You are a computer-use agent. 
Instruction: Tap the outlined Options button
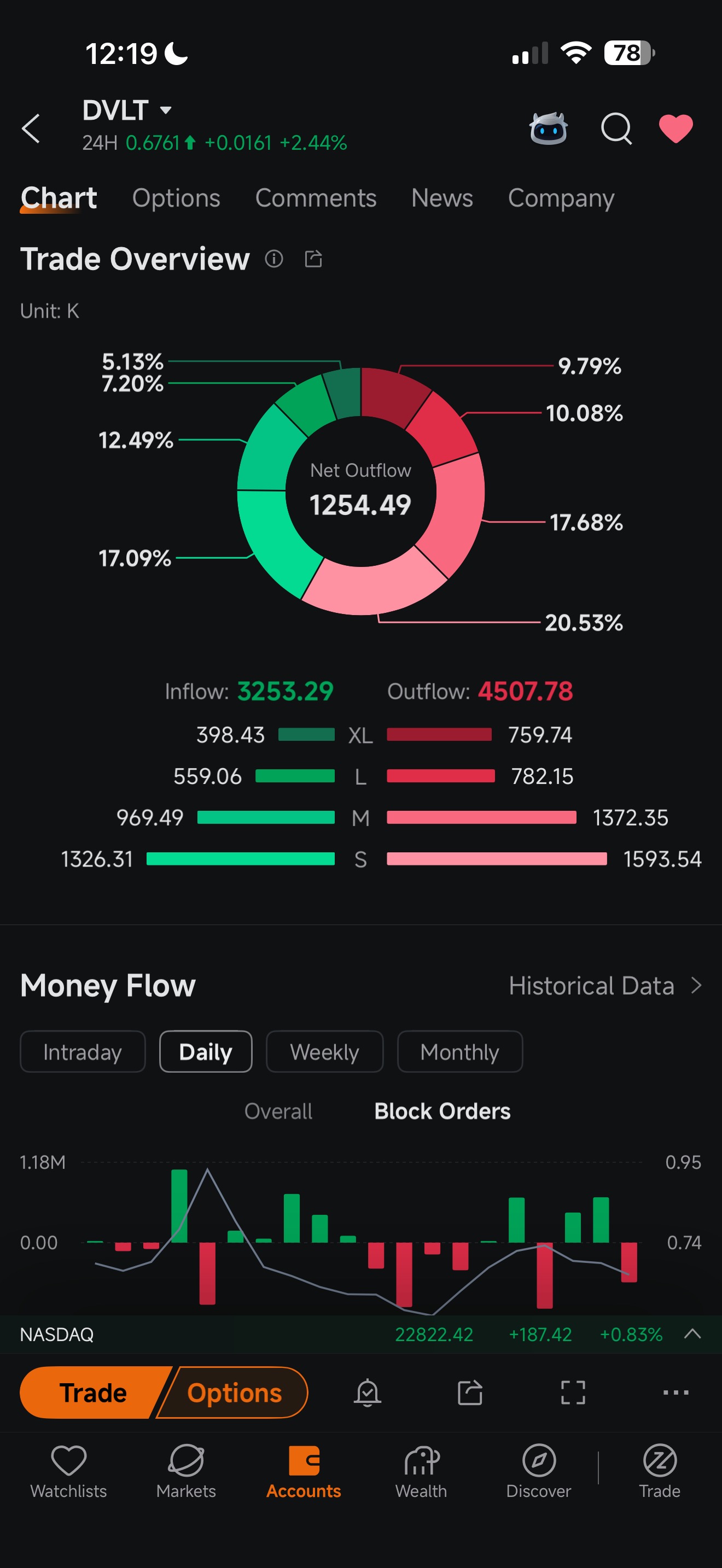coord(234,1392)
